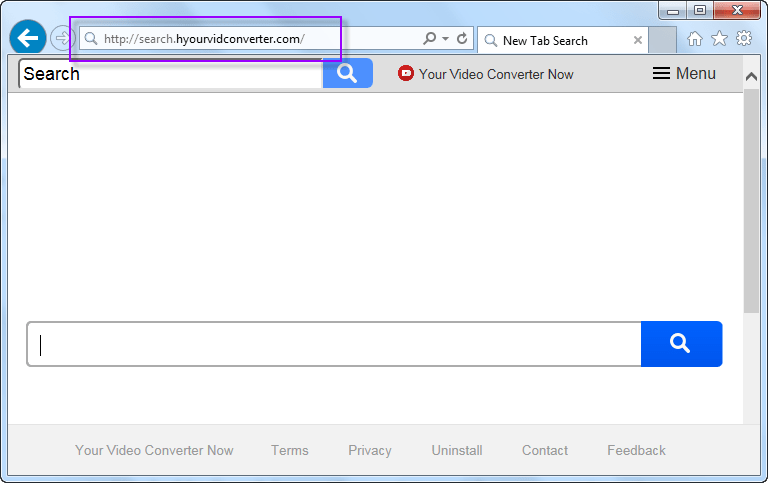Click the Your Video Converter Now red icon
The image size is (768, 483).
[406, 73]
